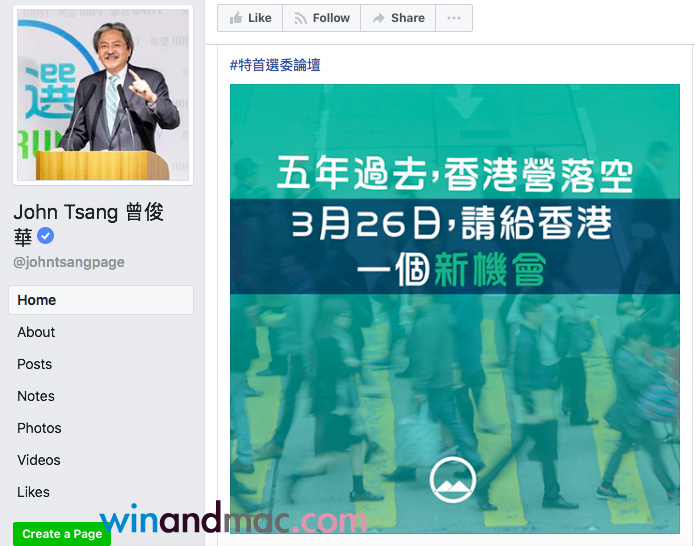Click the #特首選委論壇 hashtag link
695x546 pixels.
tap(275, 65)
